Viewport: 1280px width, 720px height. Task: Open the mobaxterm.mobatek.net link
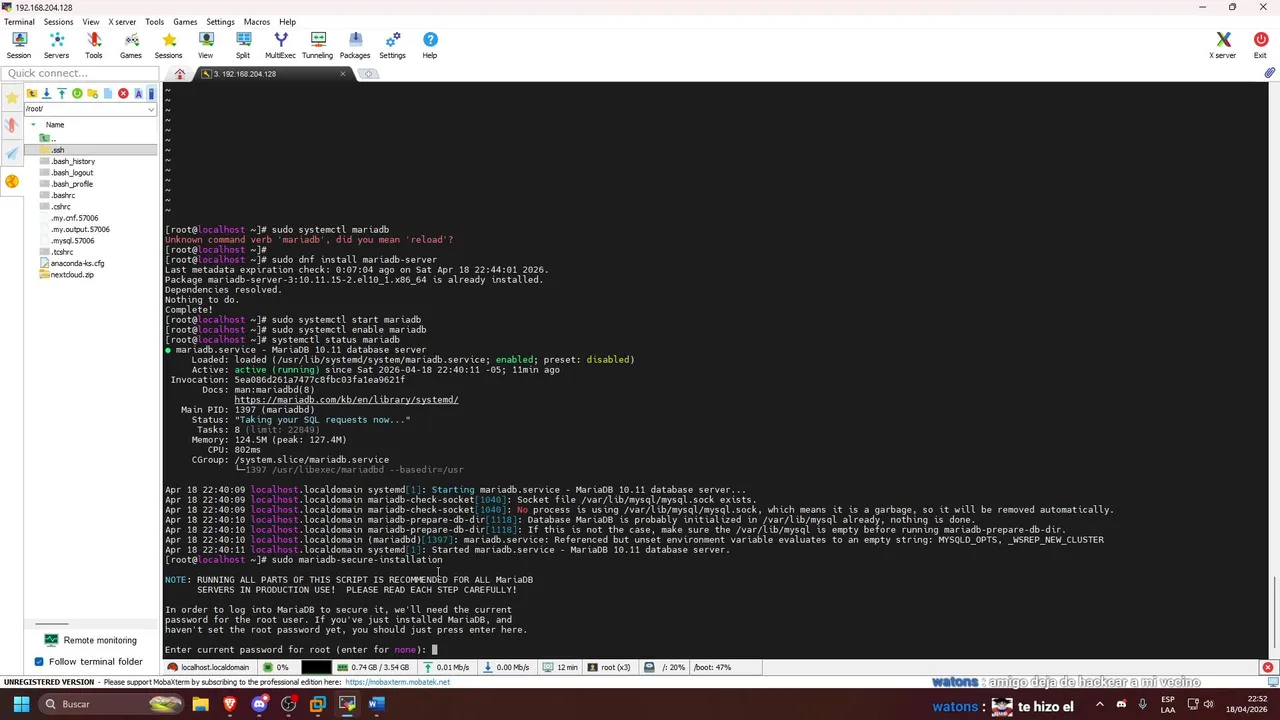click(397, 682)
